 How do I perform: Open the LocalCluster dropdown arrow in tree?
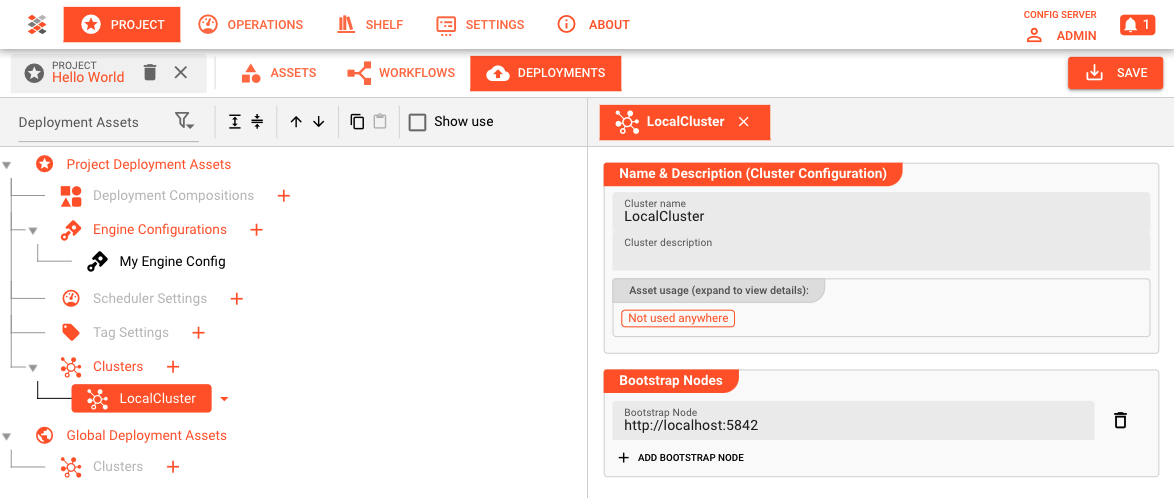pos(224,399)
